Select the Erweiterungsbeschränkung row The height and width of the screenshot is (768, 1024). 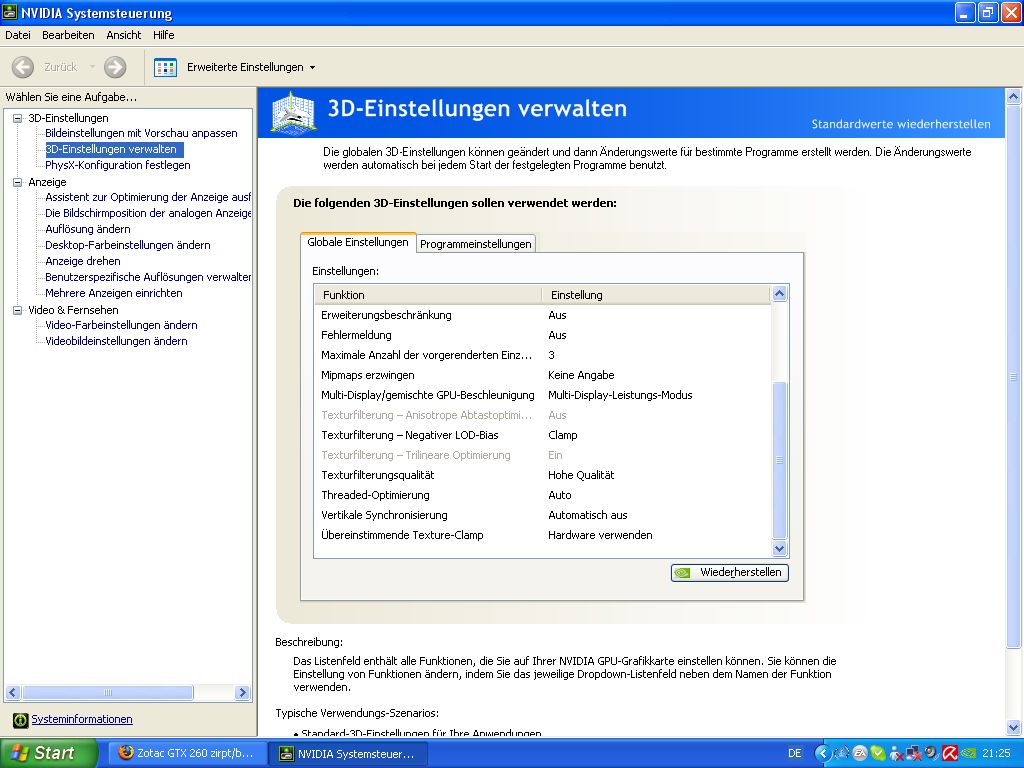[543, 315]
